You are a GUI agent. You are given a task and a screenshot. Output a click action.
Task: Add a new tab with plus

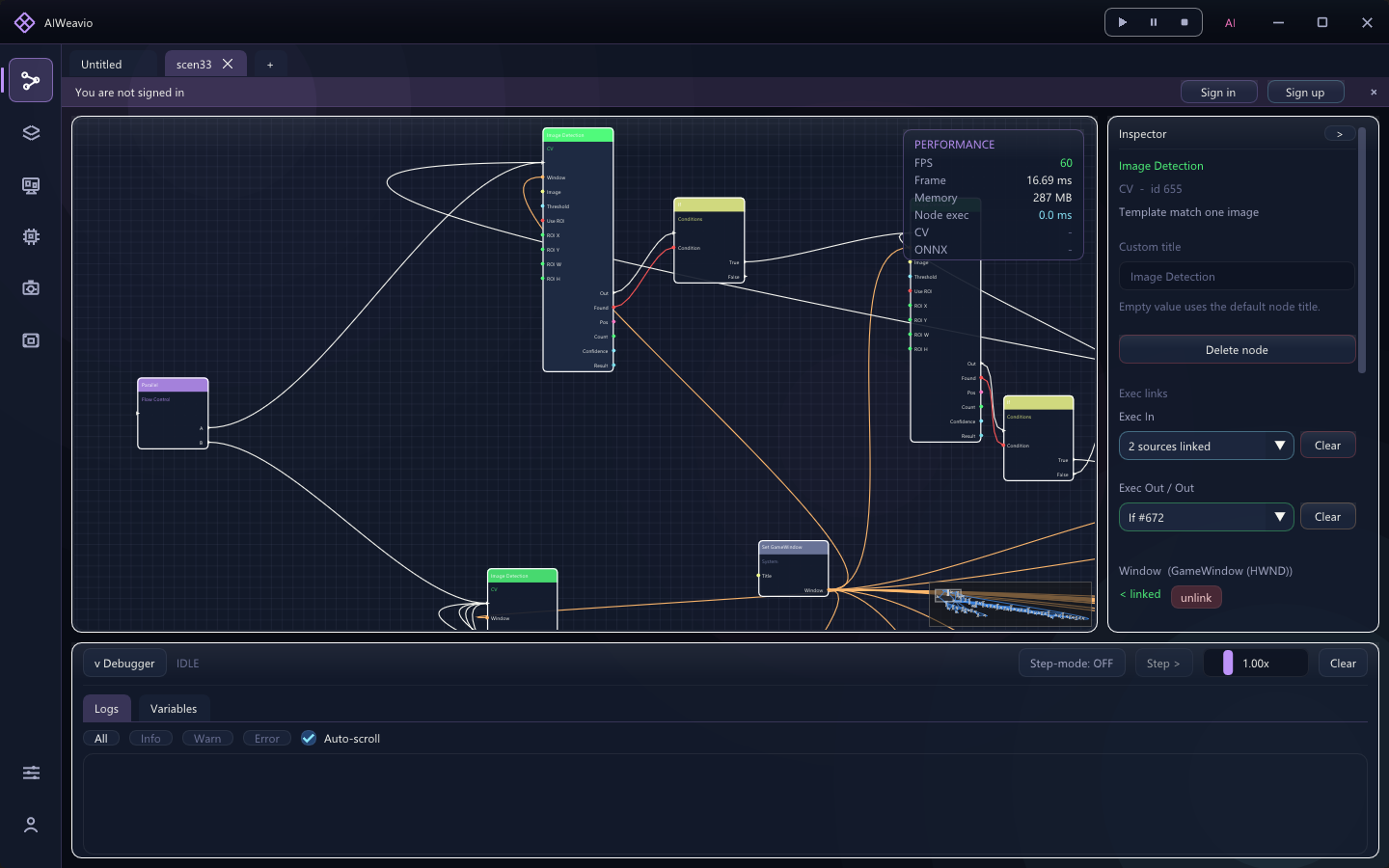[270, 65]
